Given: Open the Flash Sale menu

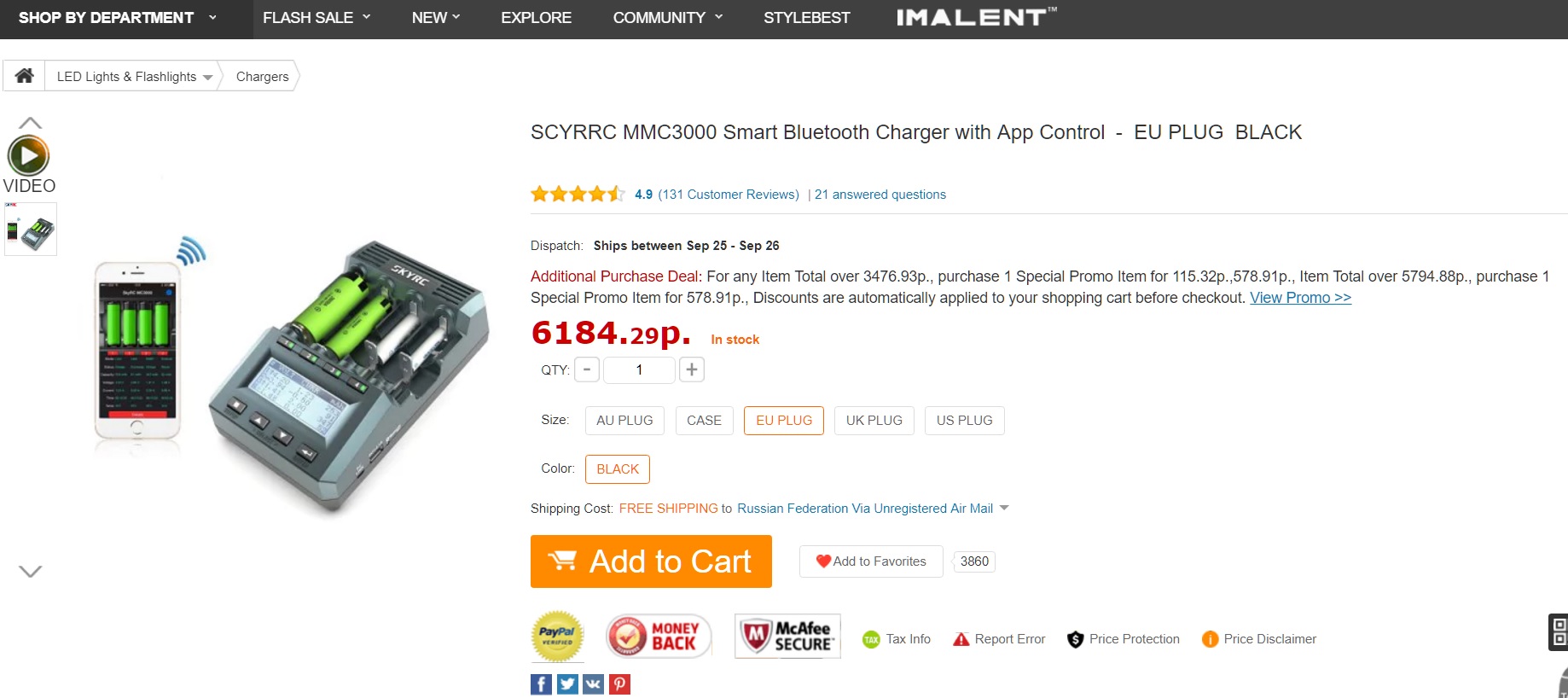Looking at the screenshot, I should (317, 18).
